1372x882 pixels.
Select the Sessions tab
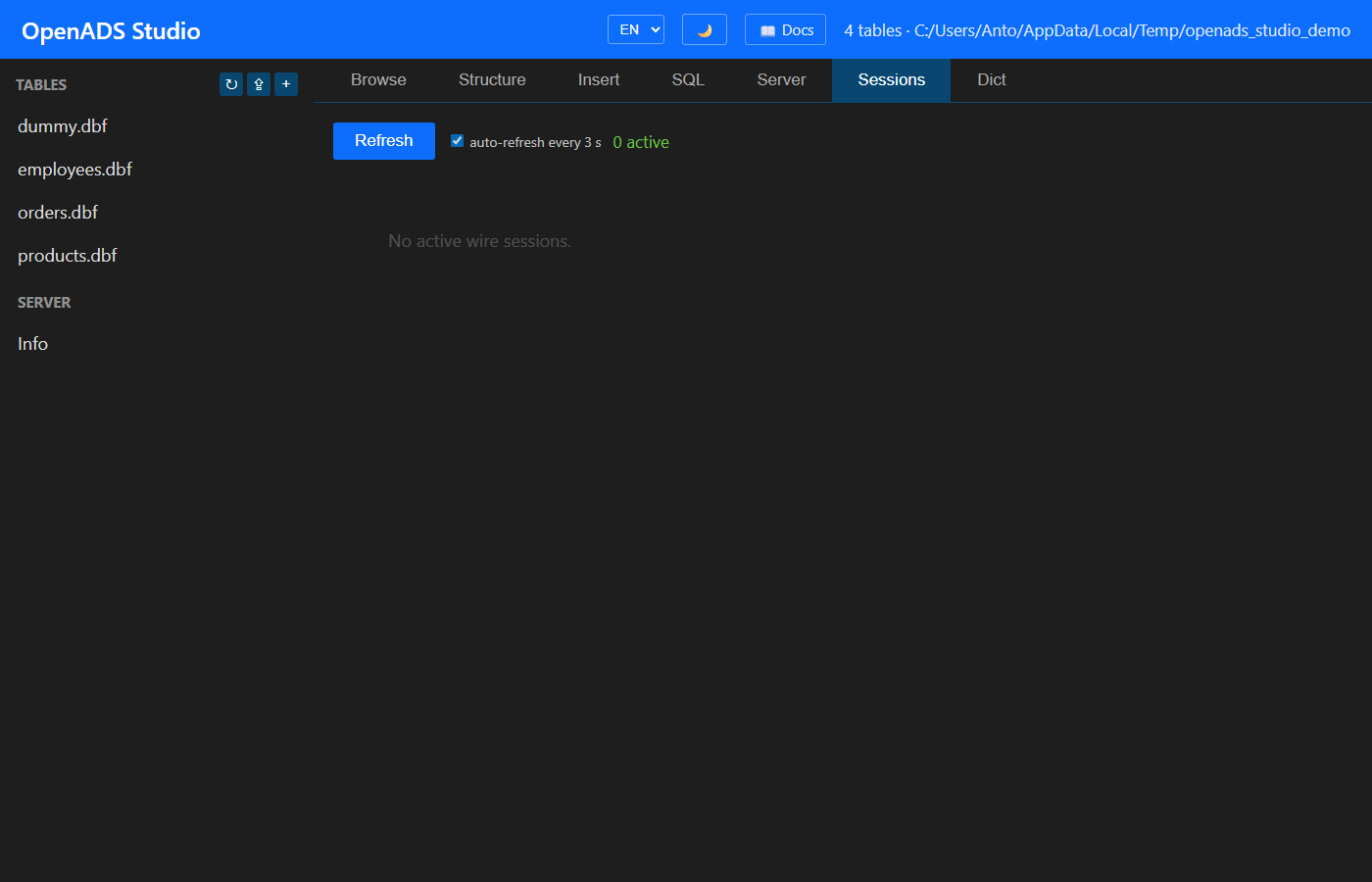(x=892, y=80)
